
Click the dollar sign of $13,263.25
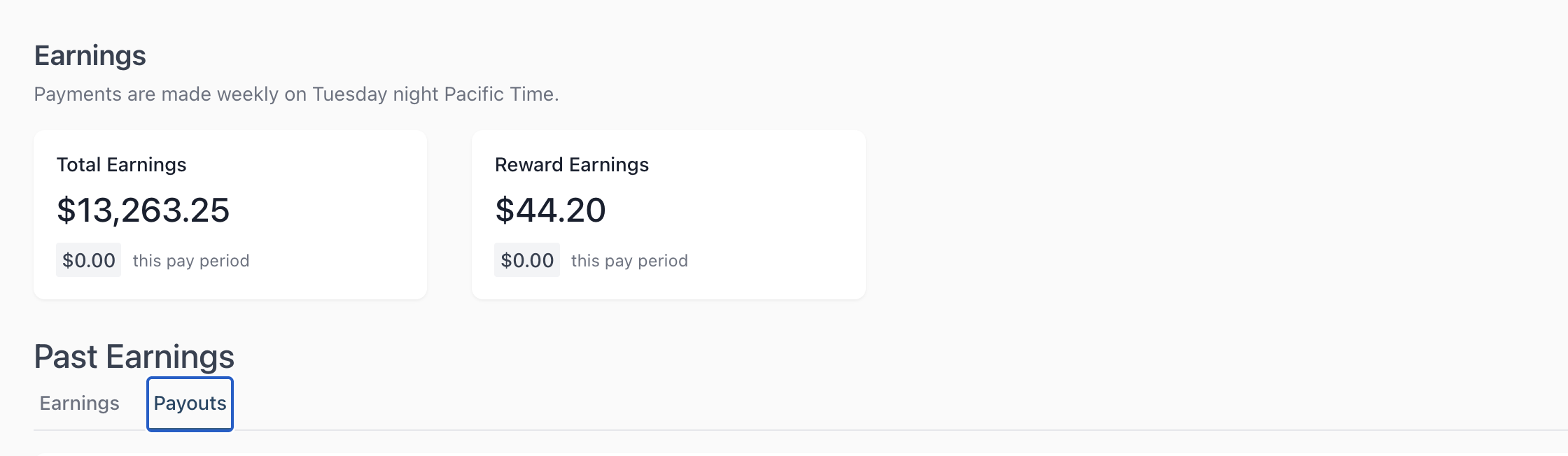point(66,211)
